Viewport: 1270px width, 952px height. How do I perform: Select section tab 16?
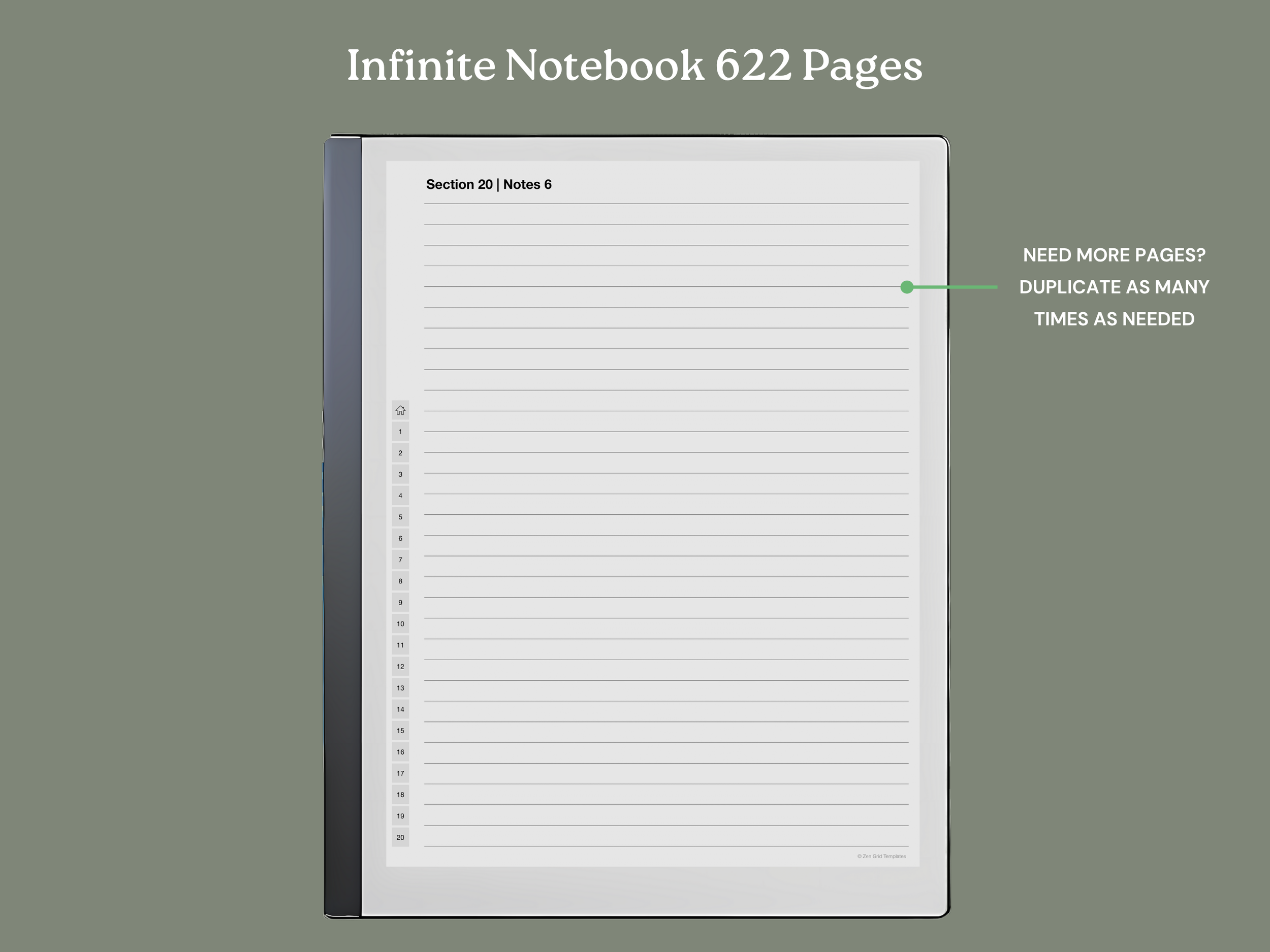[400, 752]
